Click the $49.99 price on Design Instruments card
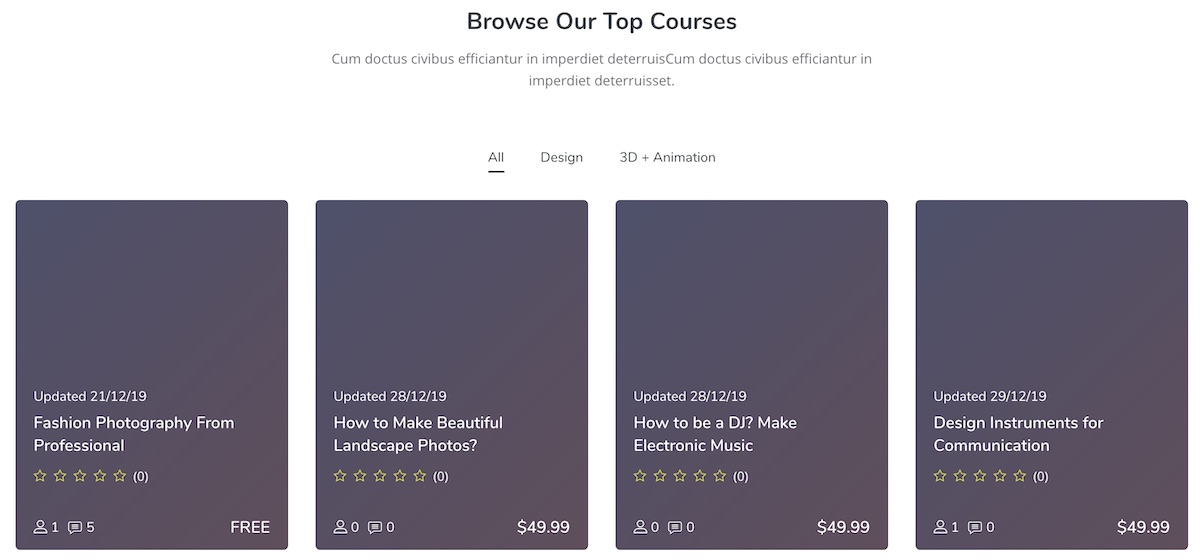The width and height of the screenshot is (1200, 559). (x=1143, y=527)
